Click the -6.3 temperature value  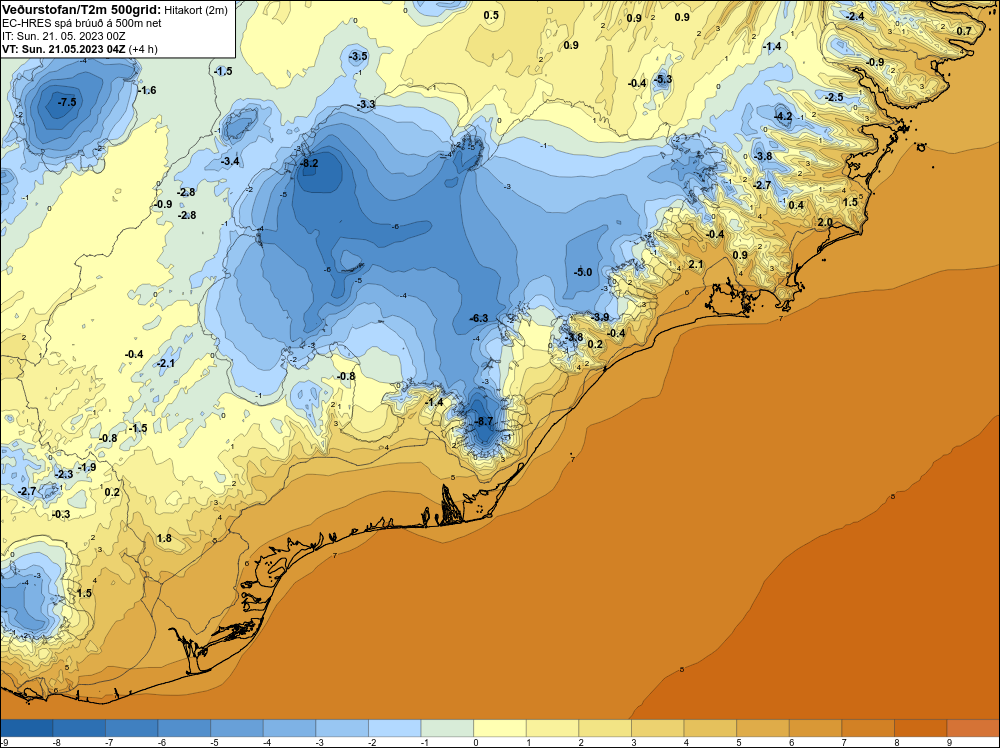[479, 318]
